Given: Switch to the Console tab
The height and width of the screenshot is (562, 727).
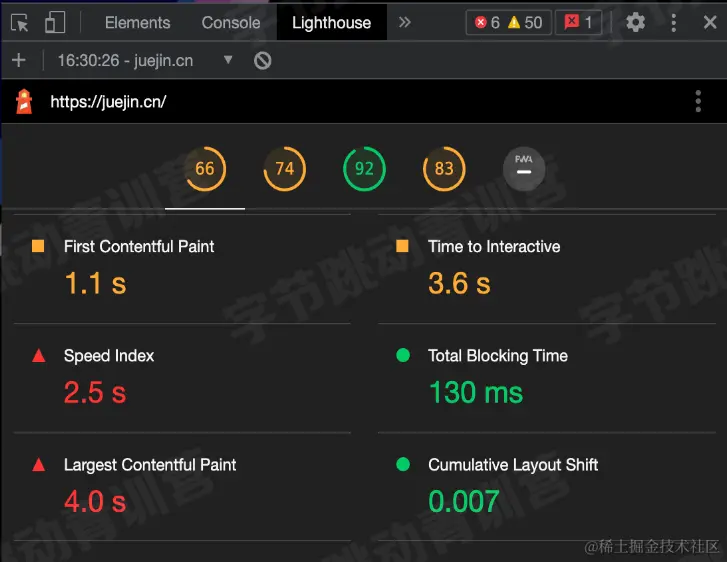Looking at the screenshot, I should (231, 23).
